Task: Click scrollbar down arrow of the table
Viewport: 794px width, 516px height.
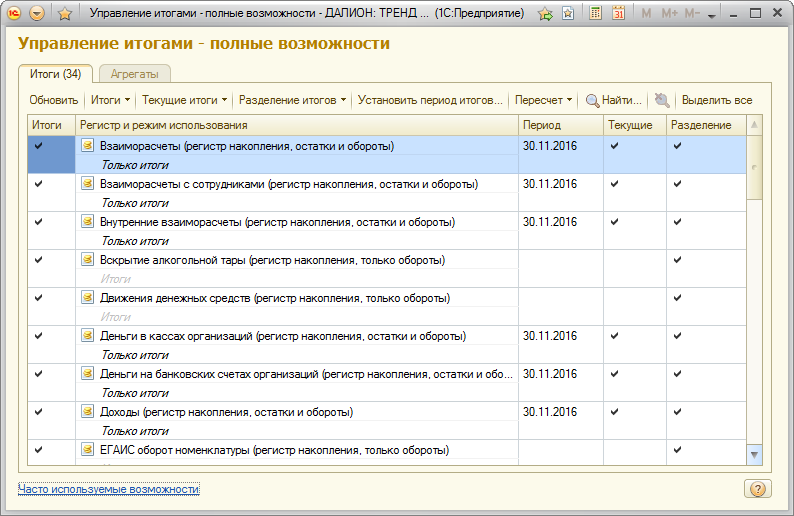Action: 755,455
